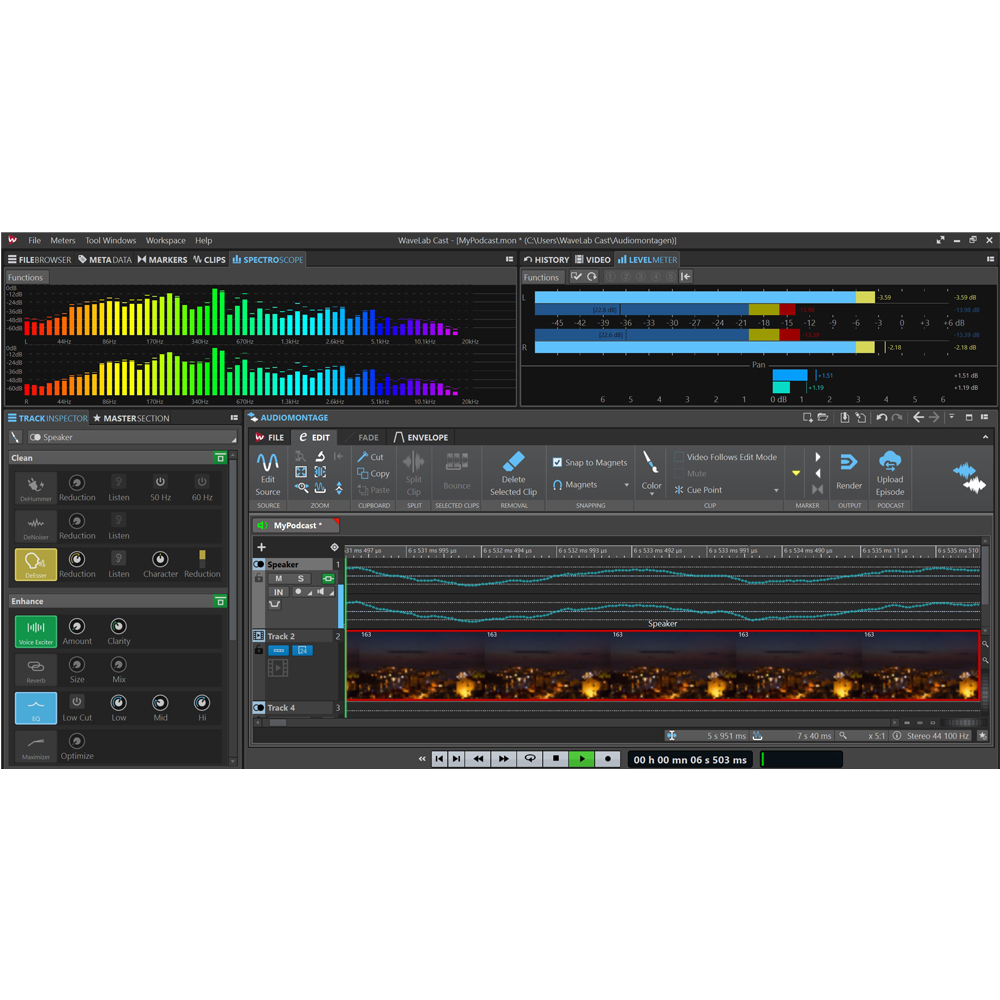Open the Cue Point dropdown
This screenshot has height=1000, width=1000.
[727, 490]
